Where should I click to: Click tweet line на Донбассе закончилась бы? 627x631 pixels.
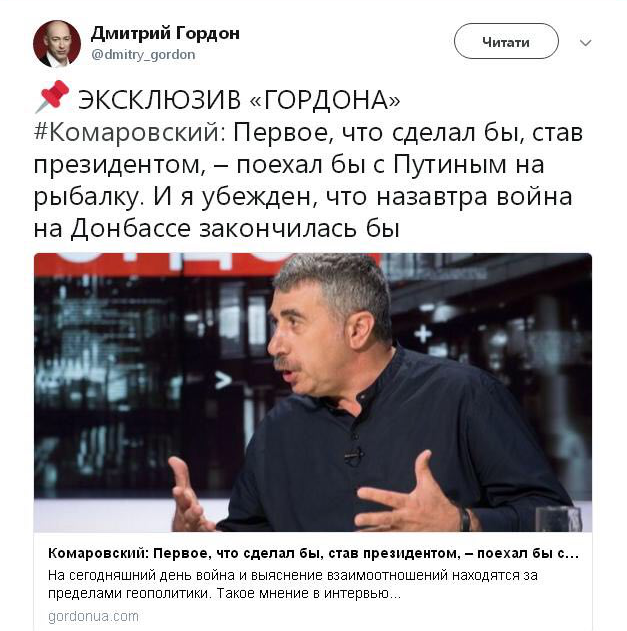[x=217, y=229]
